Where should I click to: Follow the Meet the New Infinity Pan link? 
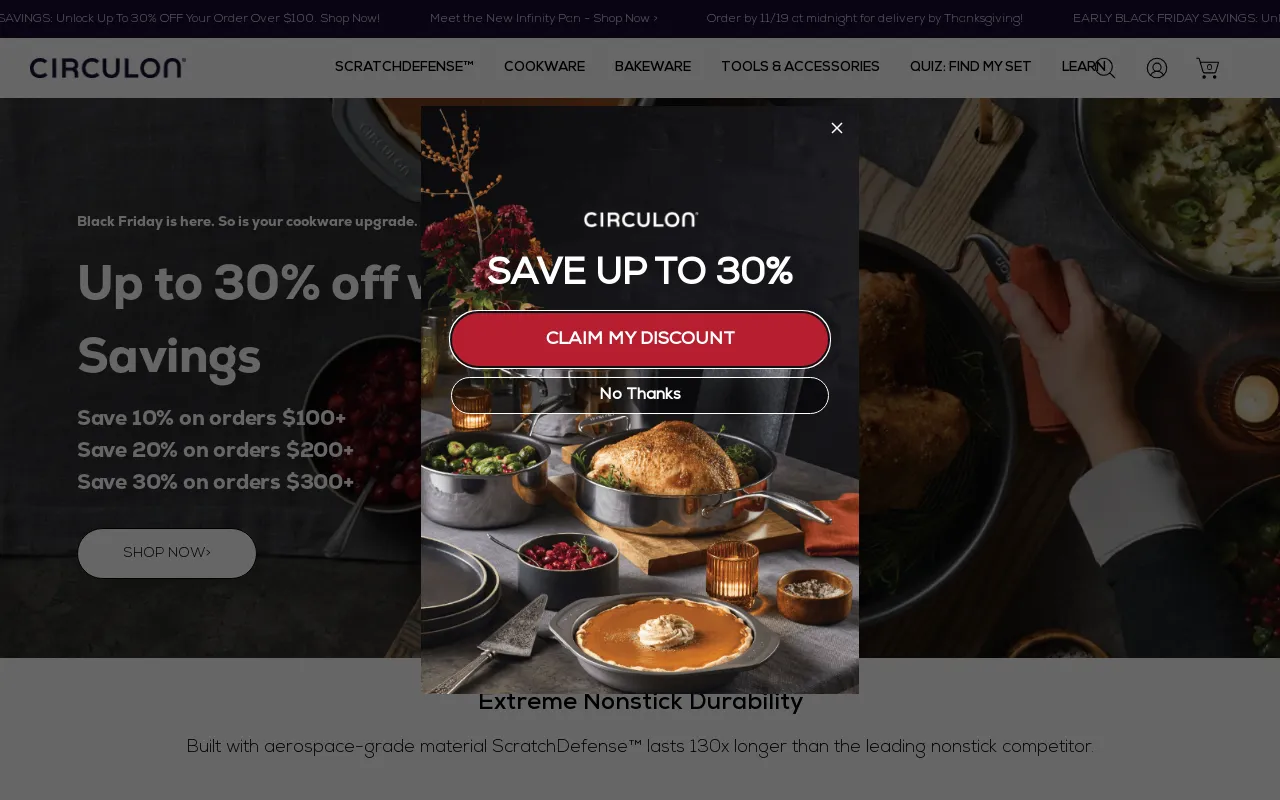point(544,19)
